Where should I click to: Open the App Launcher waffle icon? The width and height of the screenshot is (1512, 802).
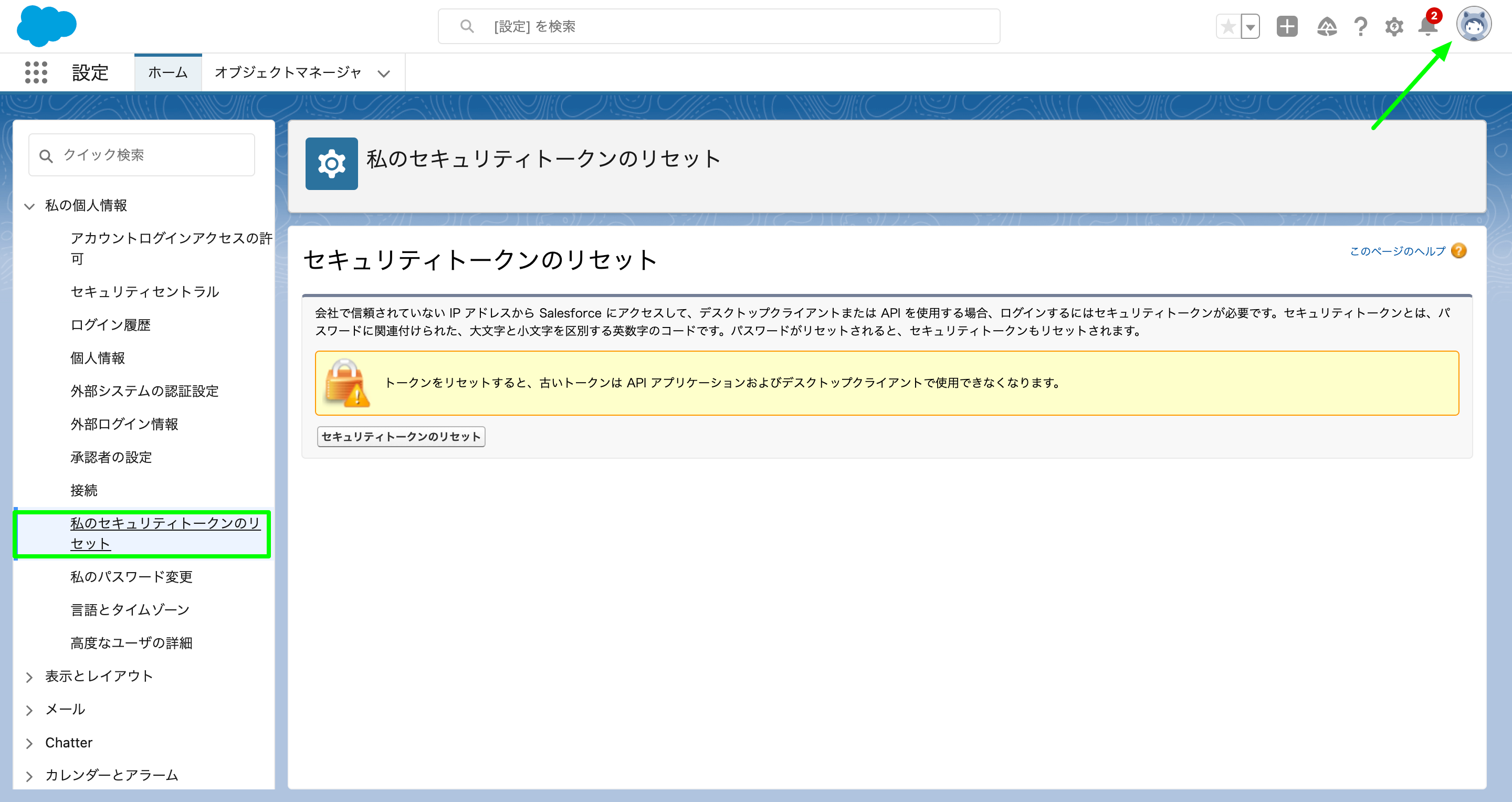point(35,72)
